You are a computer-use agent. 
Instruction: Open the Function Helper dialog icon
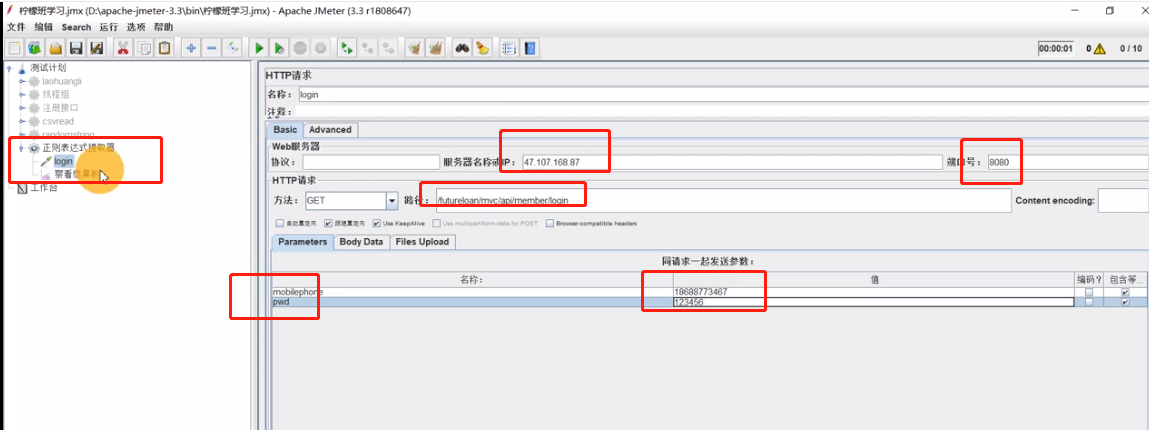(x=509, y=48)
